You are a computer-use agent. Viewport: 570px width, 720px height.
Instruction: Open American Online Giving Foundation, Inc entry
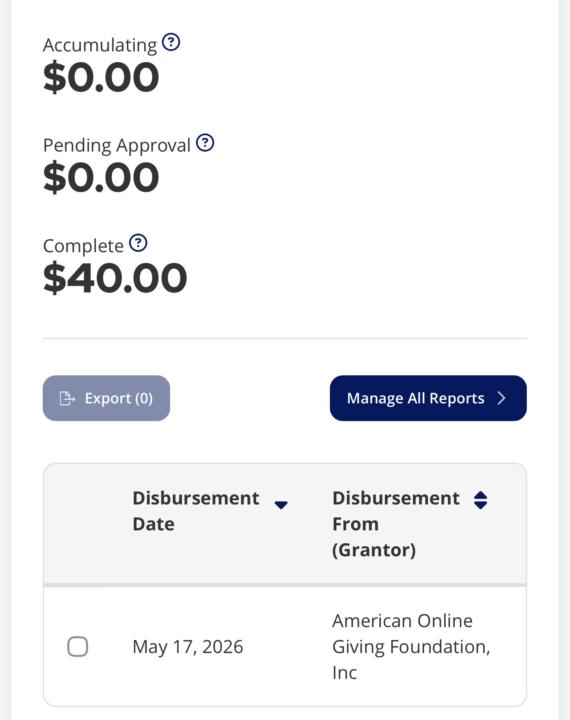pos(411,647)
